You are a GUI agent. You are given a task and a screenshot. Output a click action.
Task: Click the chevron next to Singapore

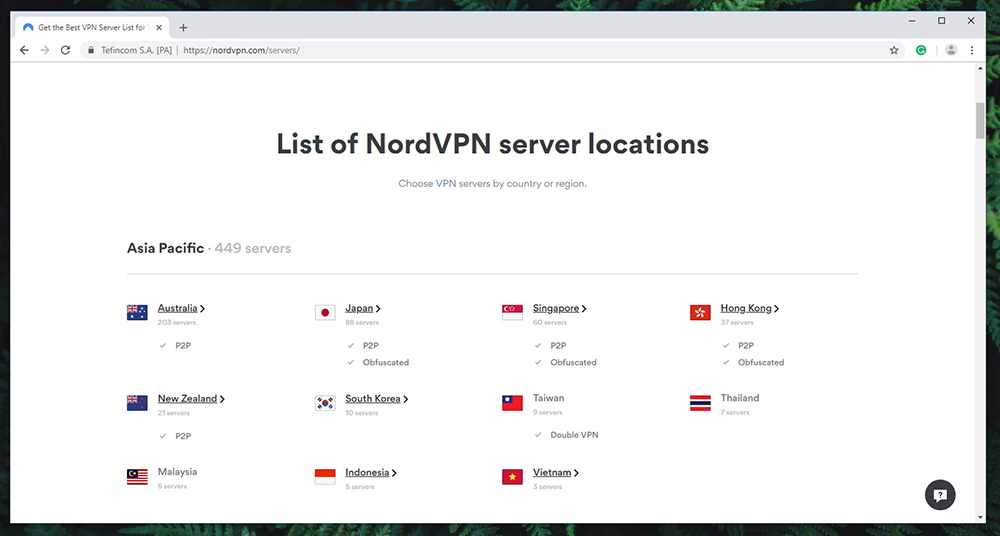tap(584, 309)
